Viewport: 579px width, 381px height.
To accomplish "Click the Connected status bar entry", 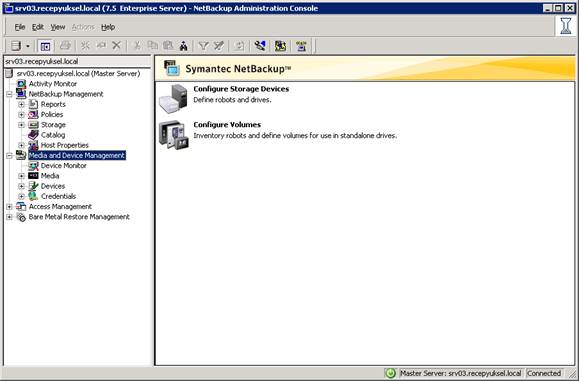I will click(x=544, y=373).
